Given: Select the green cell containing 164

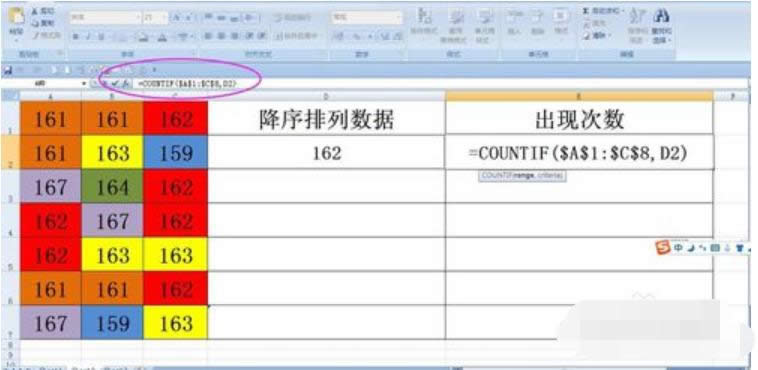Looking at the screenshot, I should coord(112,187).
